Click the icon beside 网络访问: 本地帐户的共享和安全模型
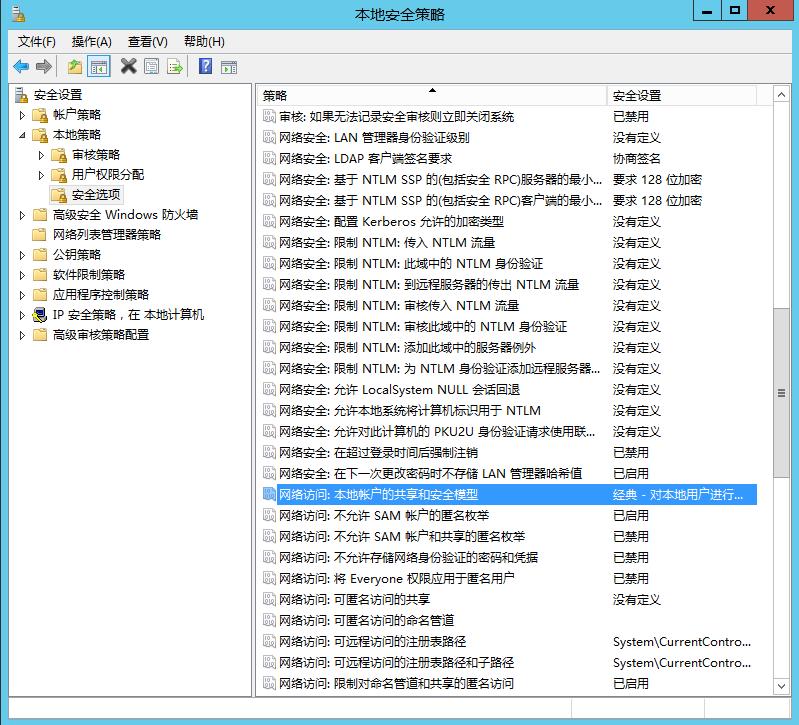Image resolution: width=799 pixels, height=725 pixels. (269, 494)
